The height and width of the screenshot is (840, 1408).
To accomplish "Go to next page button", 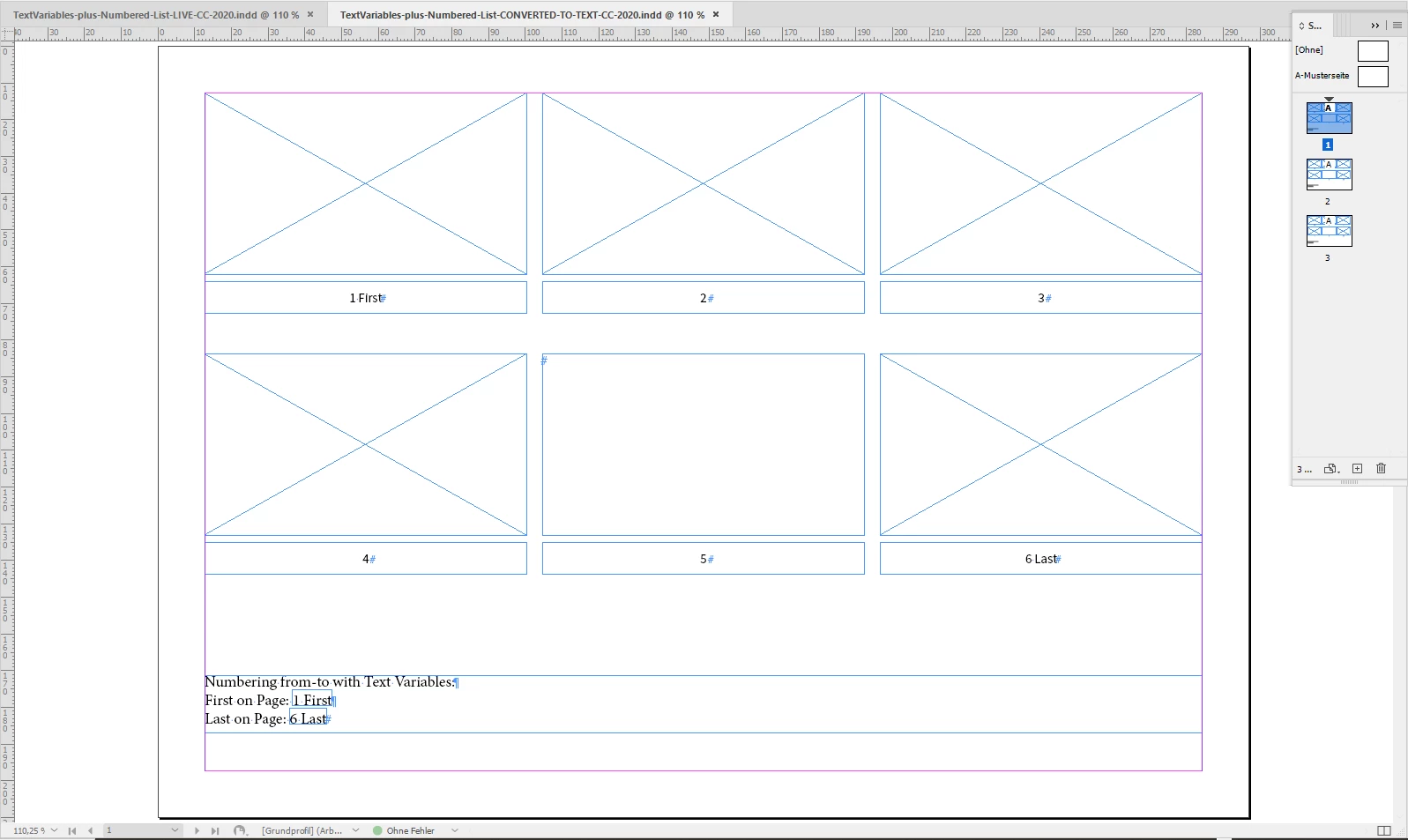I will (x=197, y=830).
